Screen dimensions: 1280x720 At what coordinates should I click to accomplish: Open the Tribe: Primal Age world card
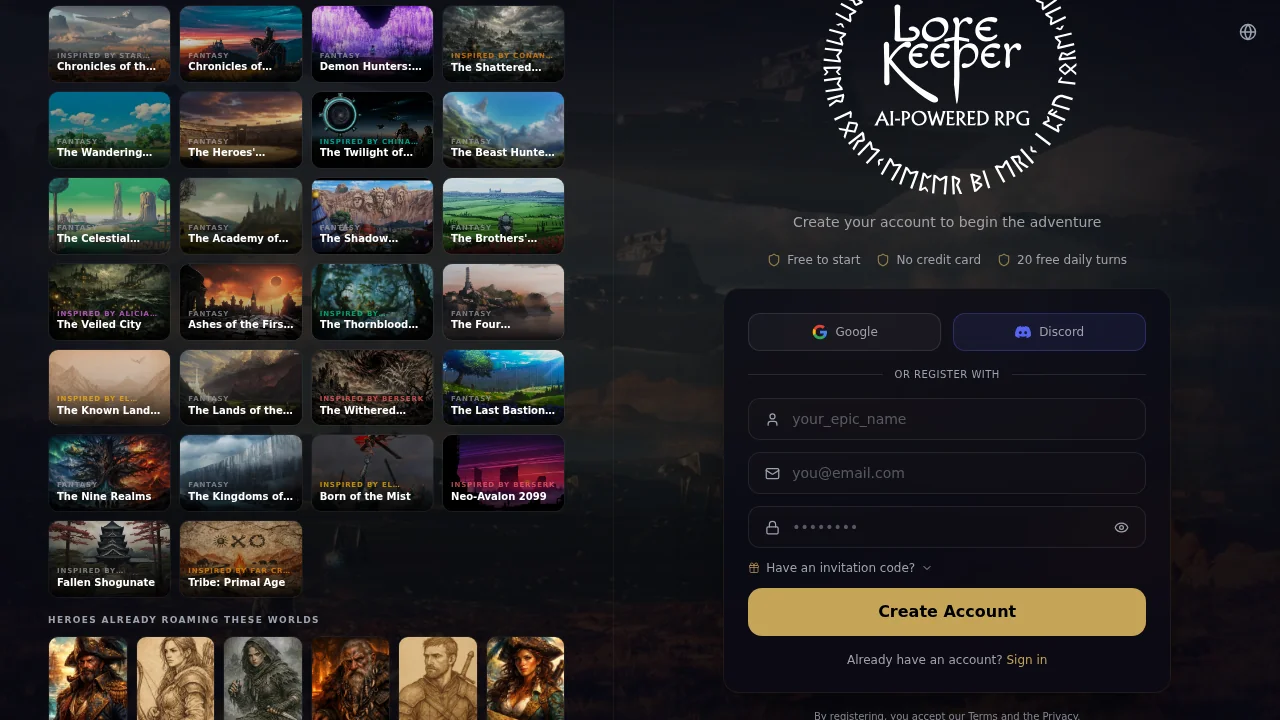(x=240, y=558)
